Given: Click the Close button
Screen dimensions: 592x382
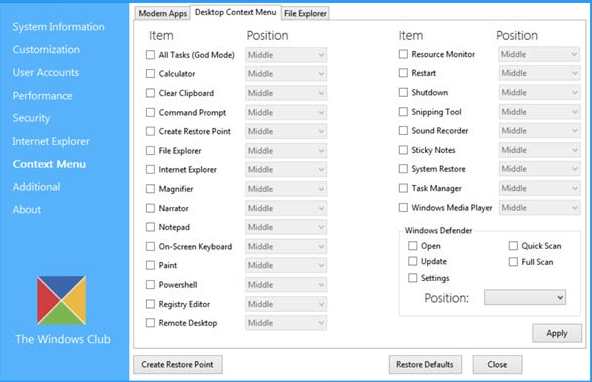Looking at the screenshot, I should point(497,365).
